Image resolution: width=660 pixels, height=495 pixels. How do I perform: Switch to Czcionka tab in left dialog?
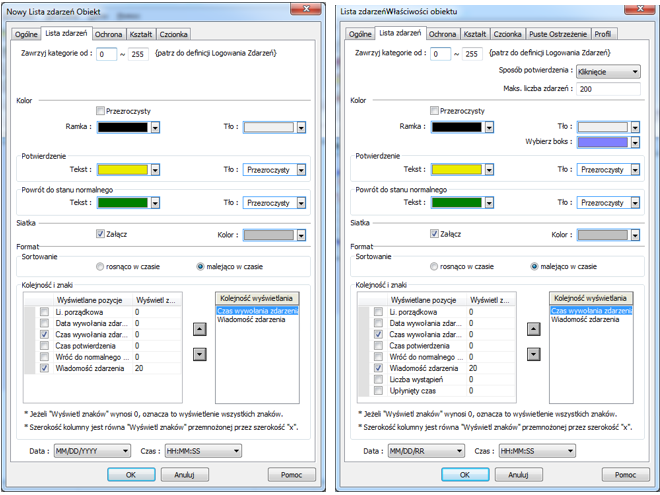pyautogui.click(x=173, y=34)
